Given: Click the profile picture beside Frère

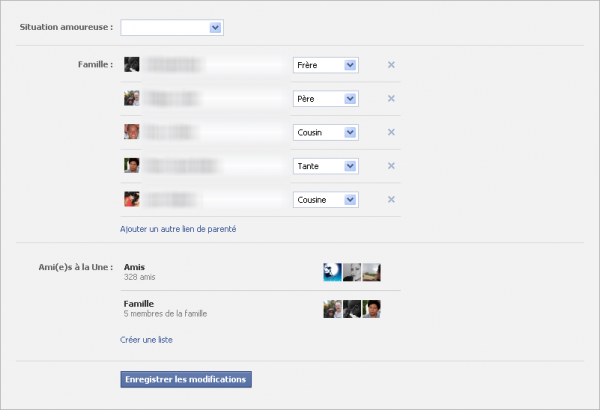Looking at the screenshot, I should (x=131, y=65).
